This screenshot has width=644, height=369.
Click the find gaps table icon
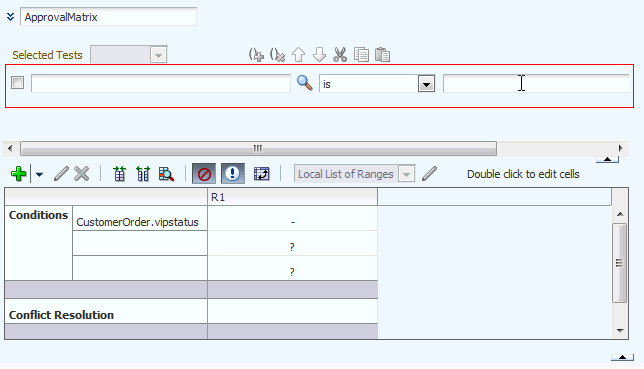166,174
